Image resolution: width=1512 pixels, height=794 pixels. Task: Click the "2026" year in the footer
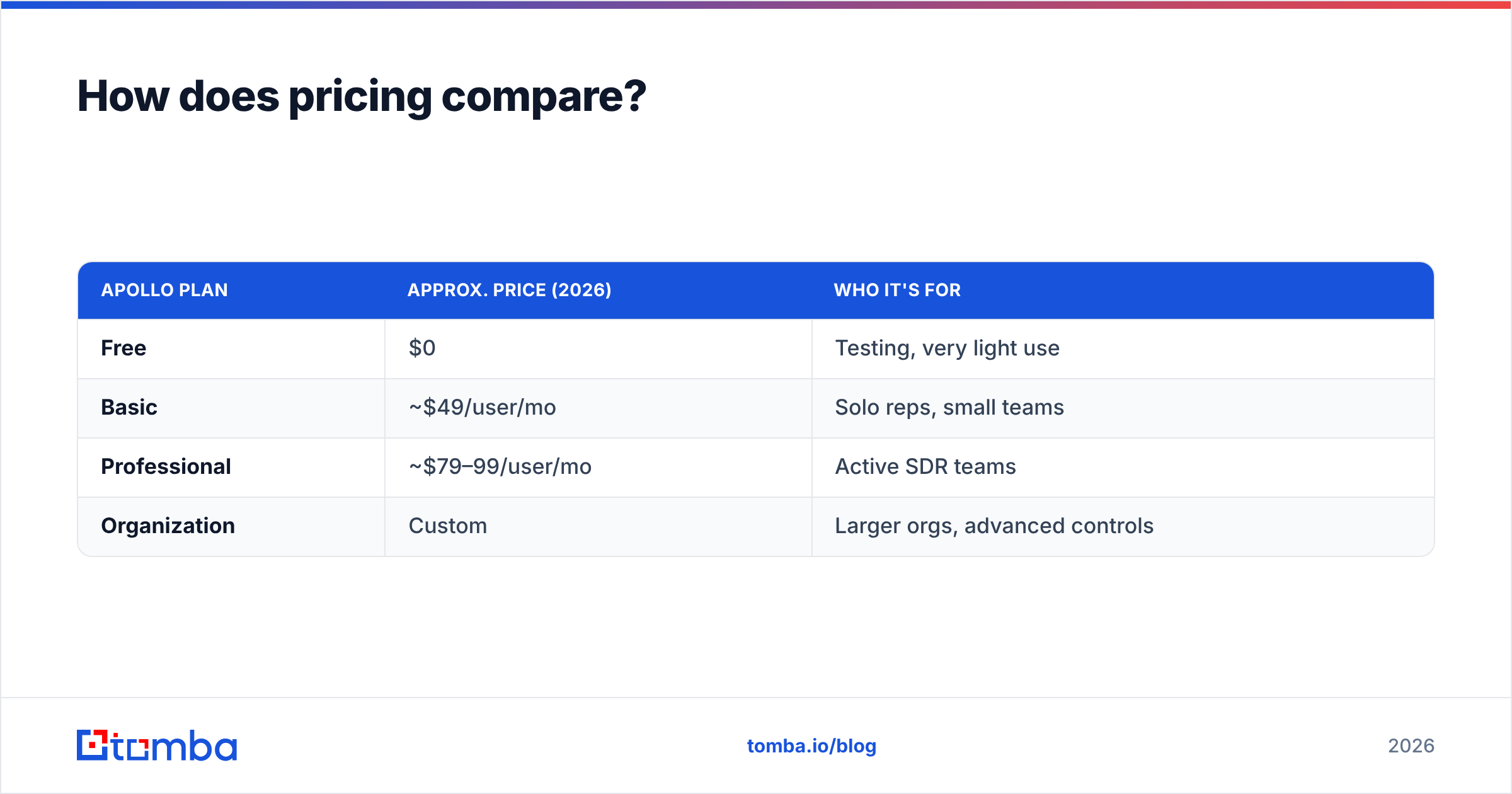[x=1411, y=746]
